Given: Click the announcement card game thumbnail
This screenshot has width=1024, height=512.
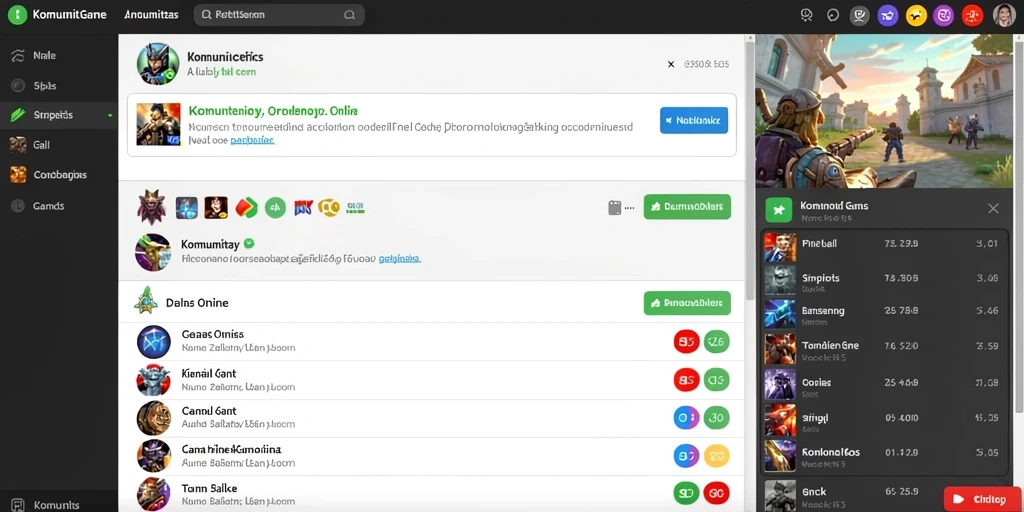Looking at the screenshot, I should tap(159, 124).
